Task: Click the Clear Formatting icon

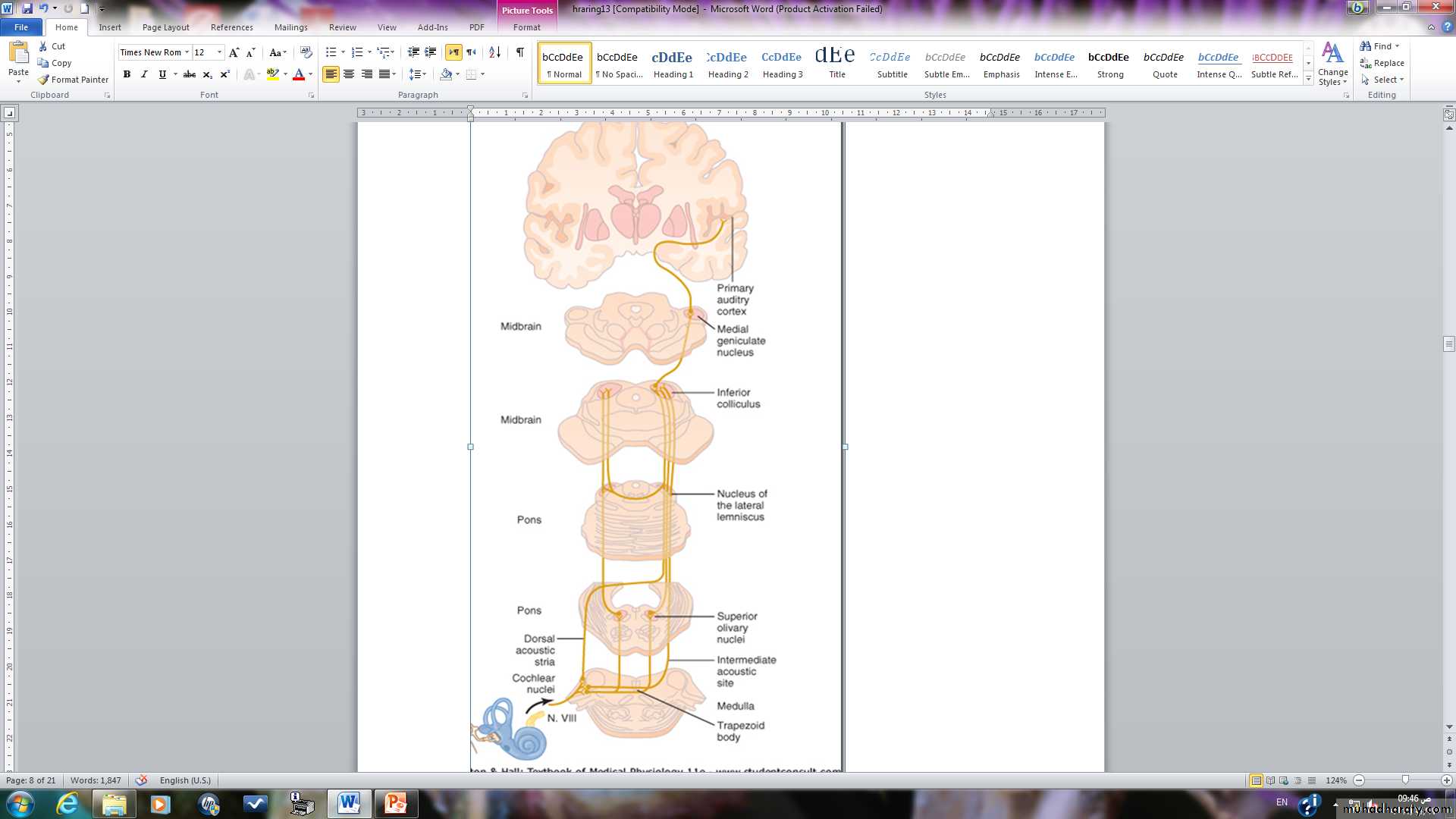Action: click(306, 52)
